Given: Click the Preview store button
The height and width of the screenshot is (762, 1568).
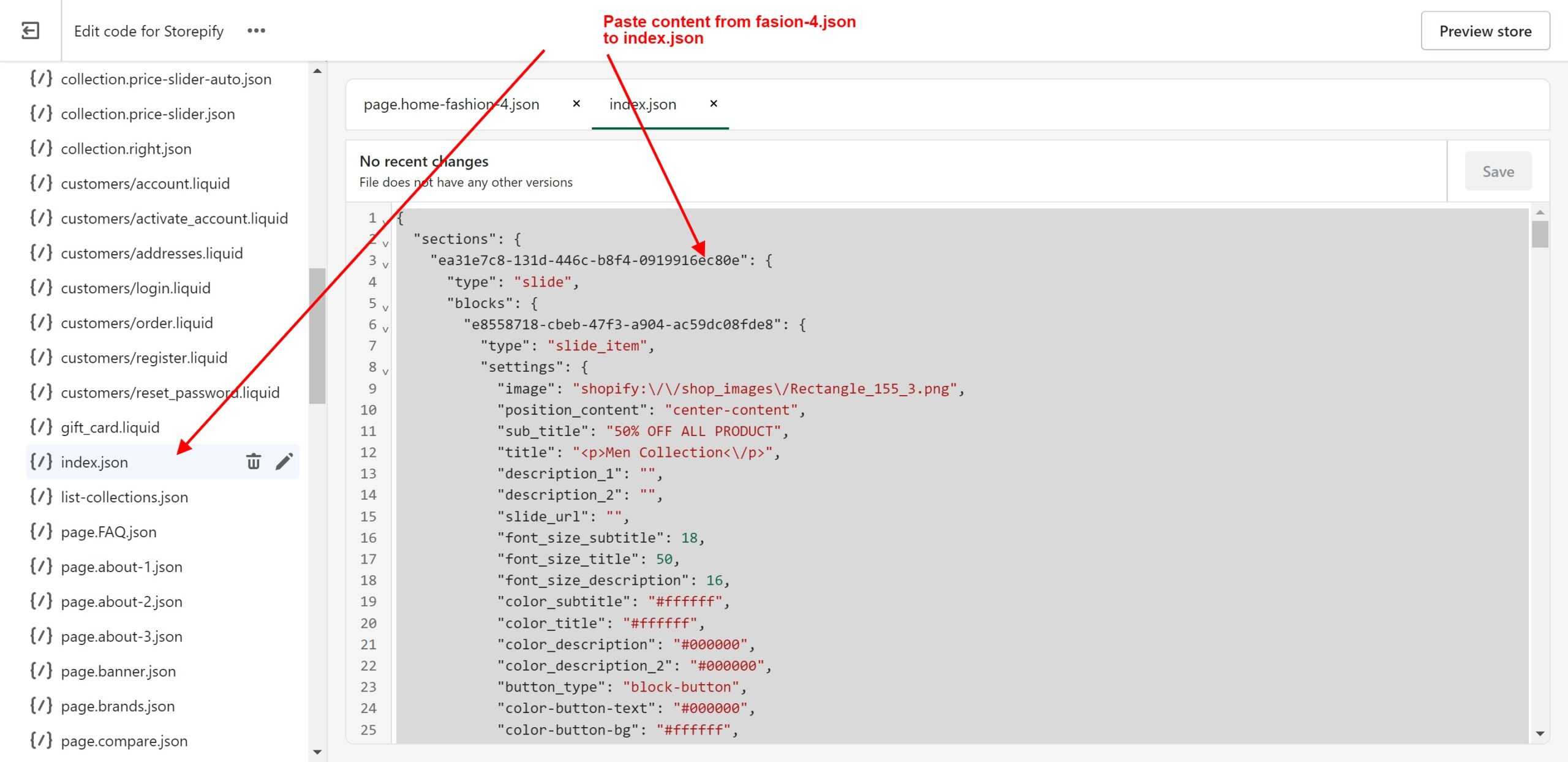Looking at the screenshot, I should click(x=1485, y=31).
